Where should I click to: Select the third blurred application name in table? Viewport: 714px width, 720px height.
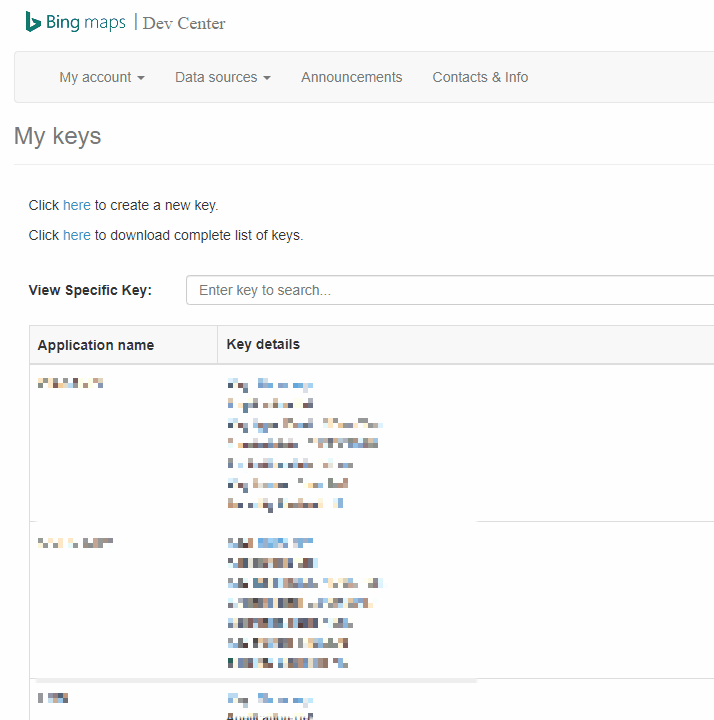(x=53, y=698)
